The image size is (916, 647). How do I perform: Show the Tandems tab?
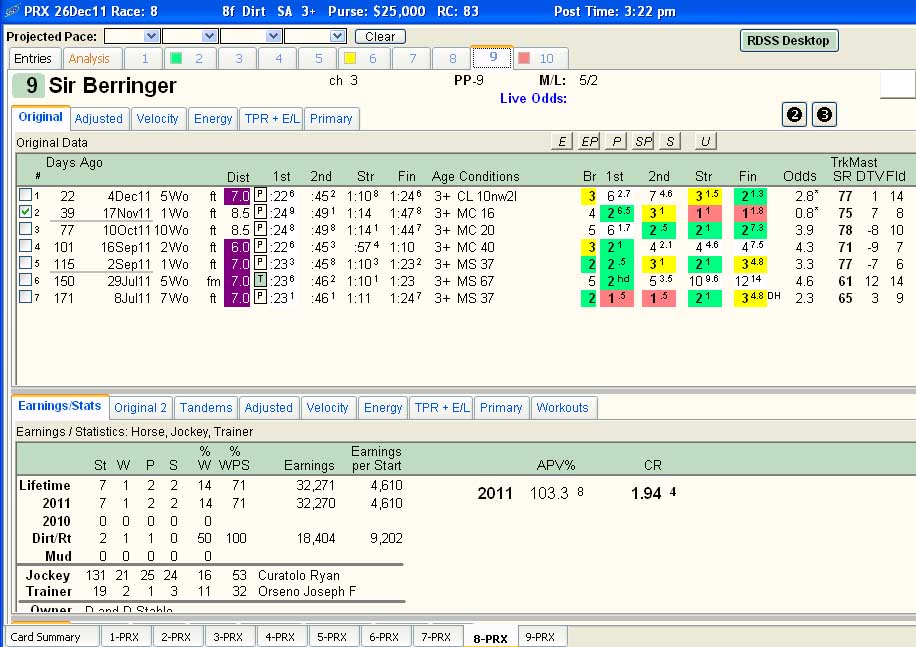tap(206, 408)
